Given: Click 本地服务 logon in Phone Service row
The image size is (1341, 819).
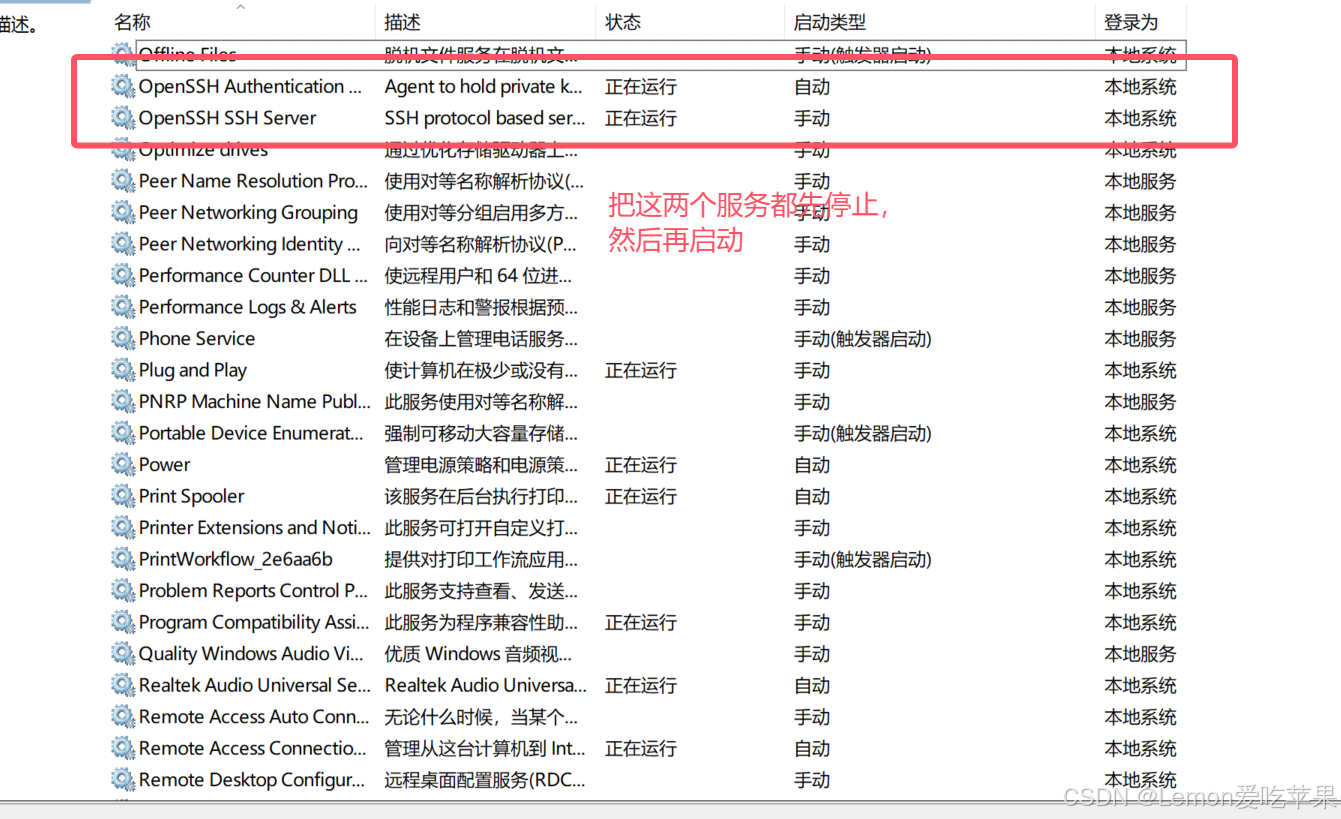Looking at the screenshot, I should coord(1140,339).
